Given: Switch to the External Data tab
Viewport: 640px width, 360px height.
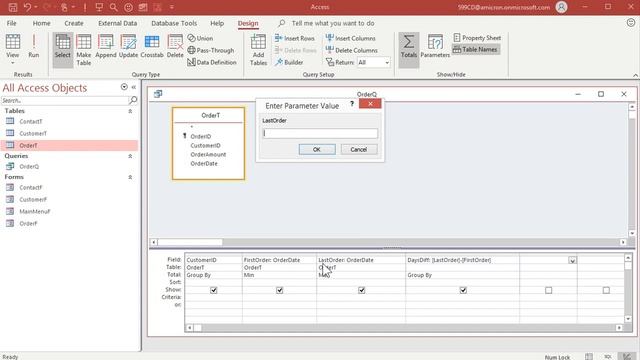Looking at the screenshot, I should (118, 23).
